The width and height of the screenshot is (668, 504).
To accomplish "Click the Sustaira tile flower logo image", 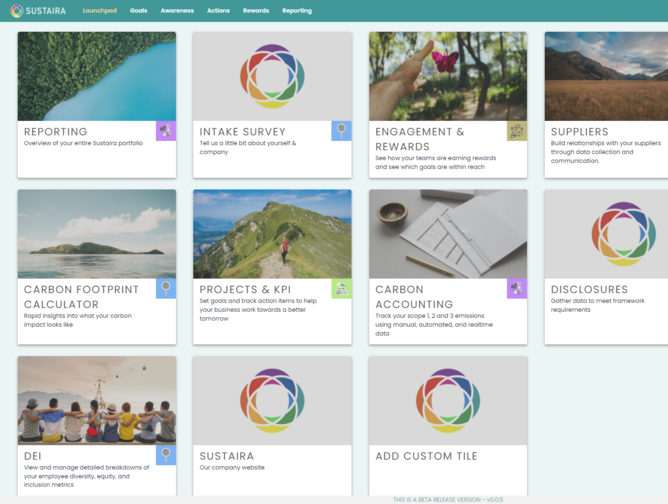I will 272,400.
